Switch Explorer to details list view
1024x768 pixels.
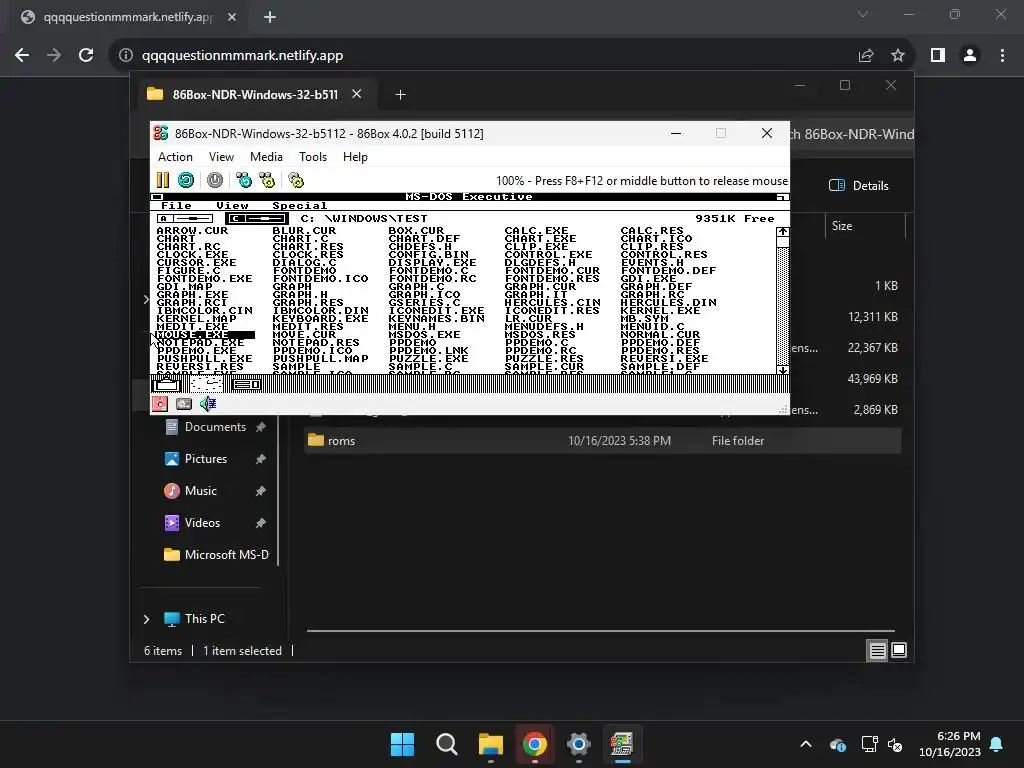point(877,650)
